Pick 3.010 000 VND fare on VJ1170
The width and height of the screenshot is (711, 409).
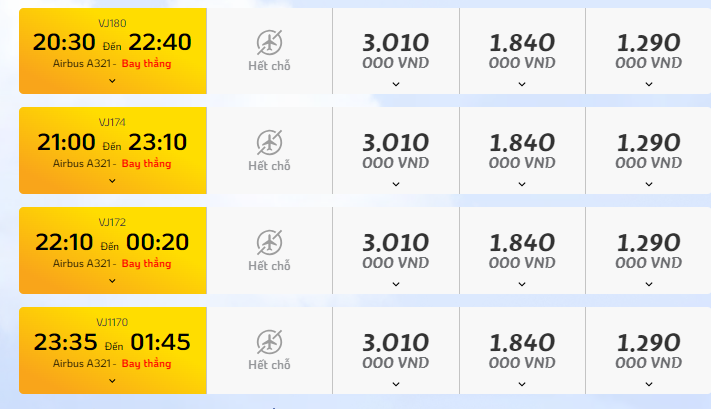pyautogui.click(x=396, y=351)
